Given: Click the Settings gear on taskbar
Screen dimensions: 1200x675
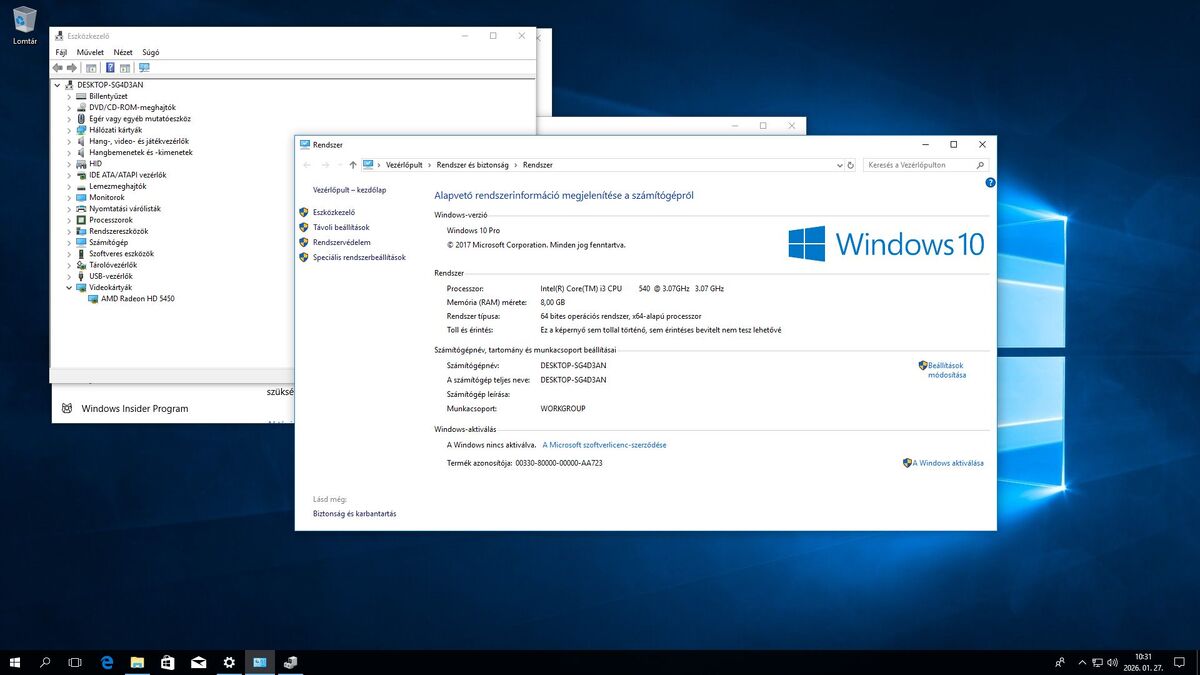Looking at the screenshot, I should click(x=229, y=662).
